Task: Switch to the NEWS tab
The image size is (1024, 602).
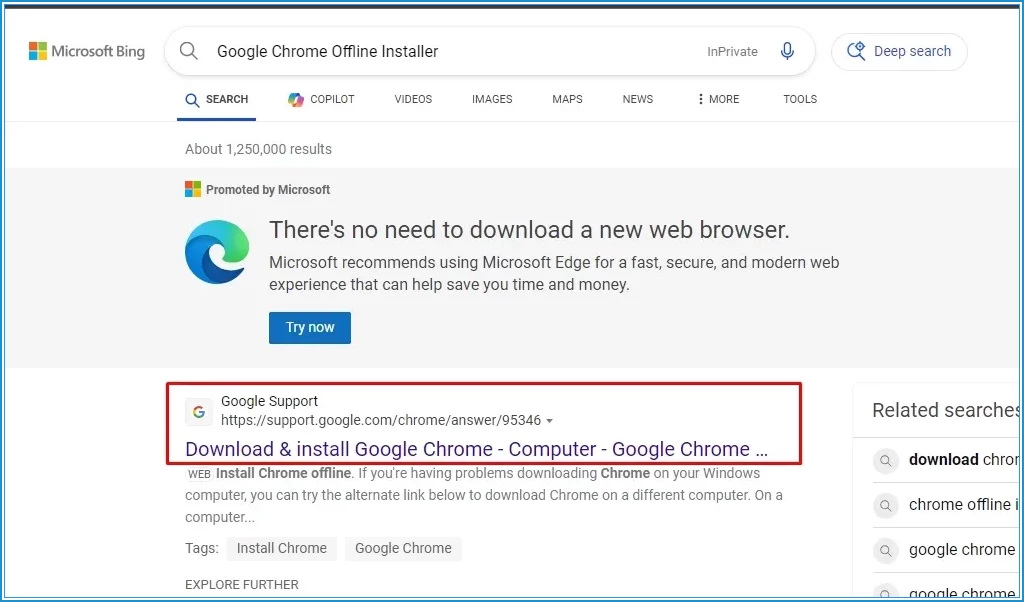Action: click(x=637, y=99)
